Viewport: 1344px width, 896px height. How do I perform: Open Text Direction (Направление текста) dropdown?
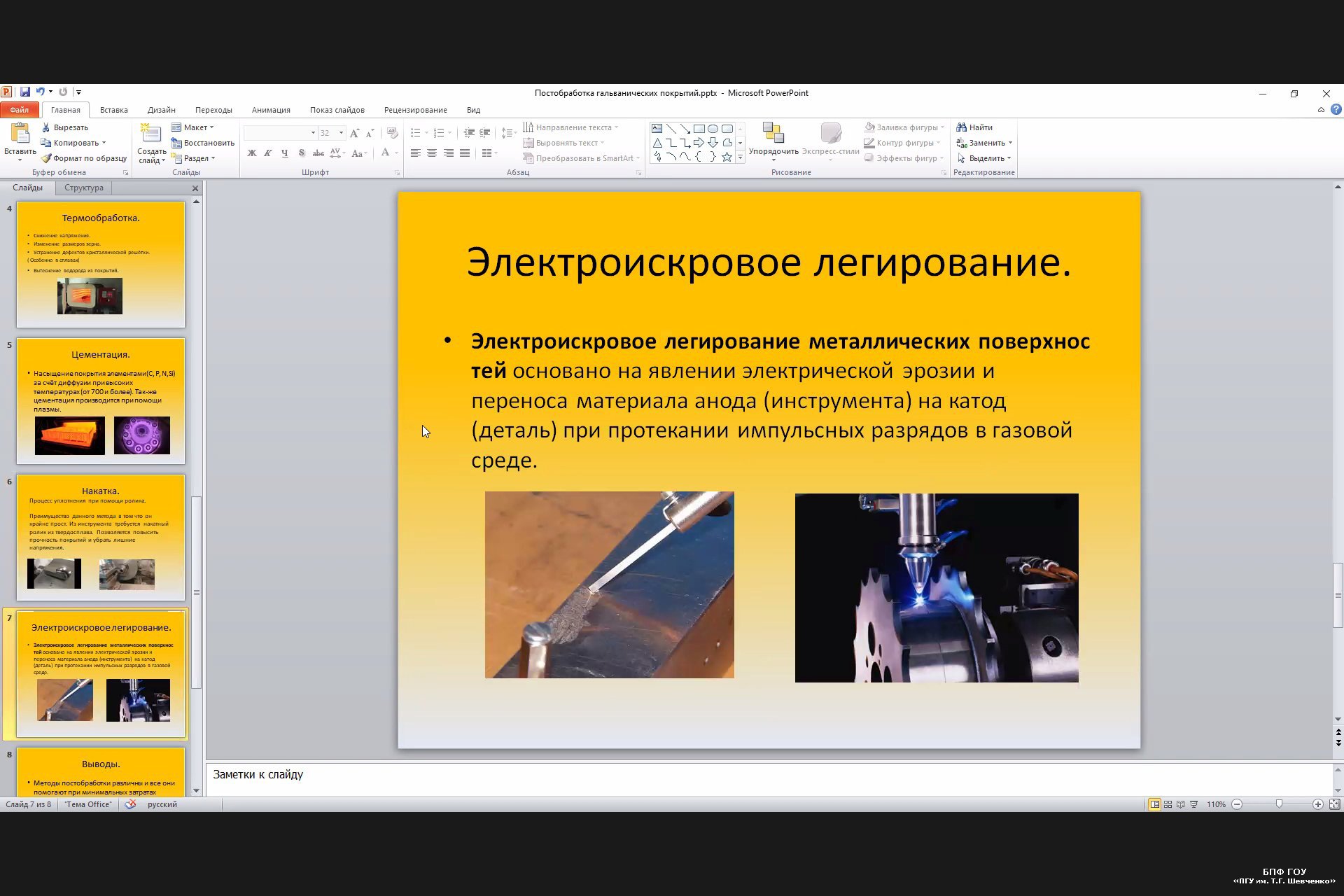click(571, 127)
